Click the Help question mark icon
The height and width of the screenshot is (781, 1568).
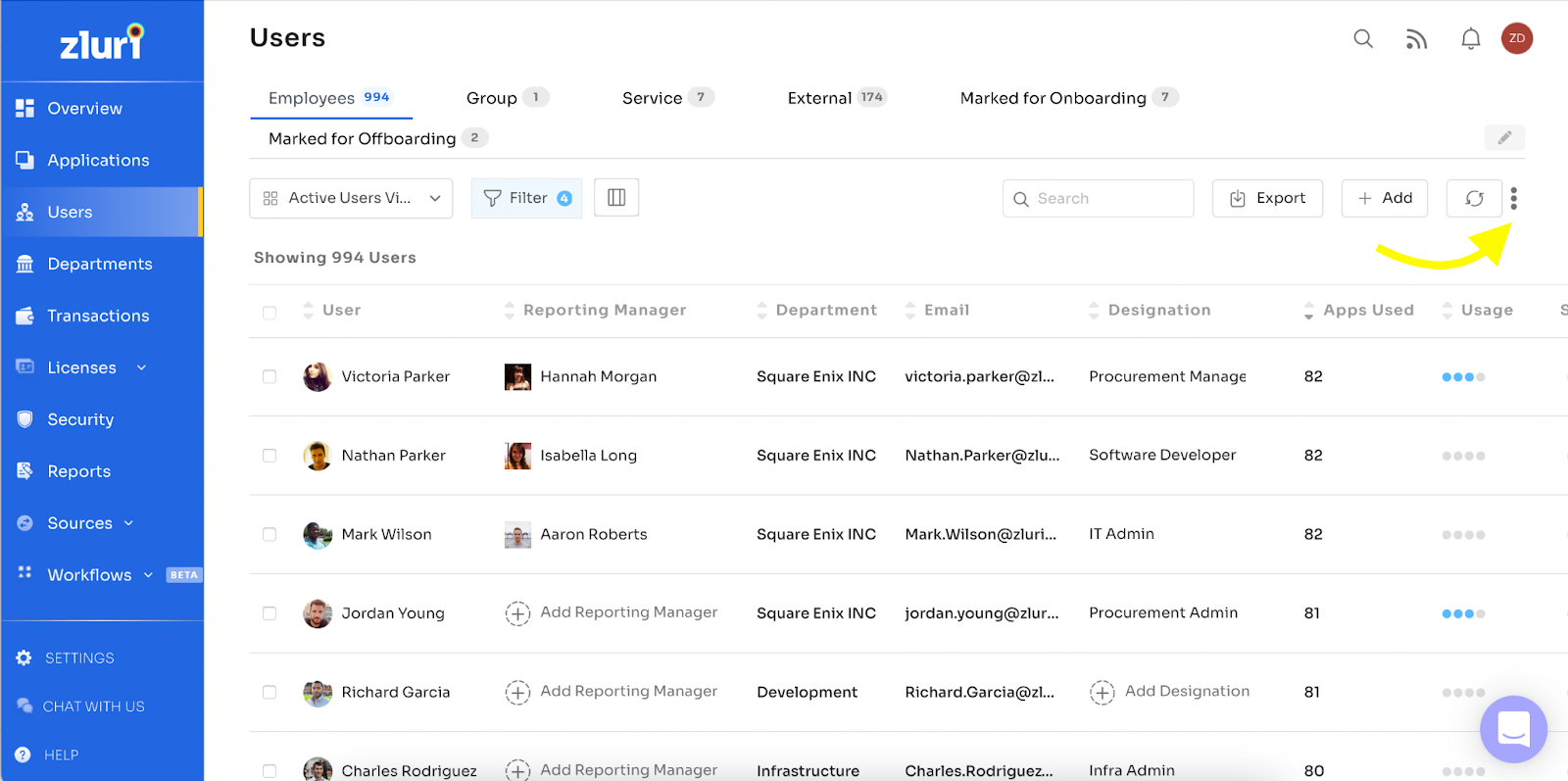tap(24, 755)
